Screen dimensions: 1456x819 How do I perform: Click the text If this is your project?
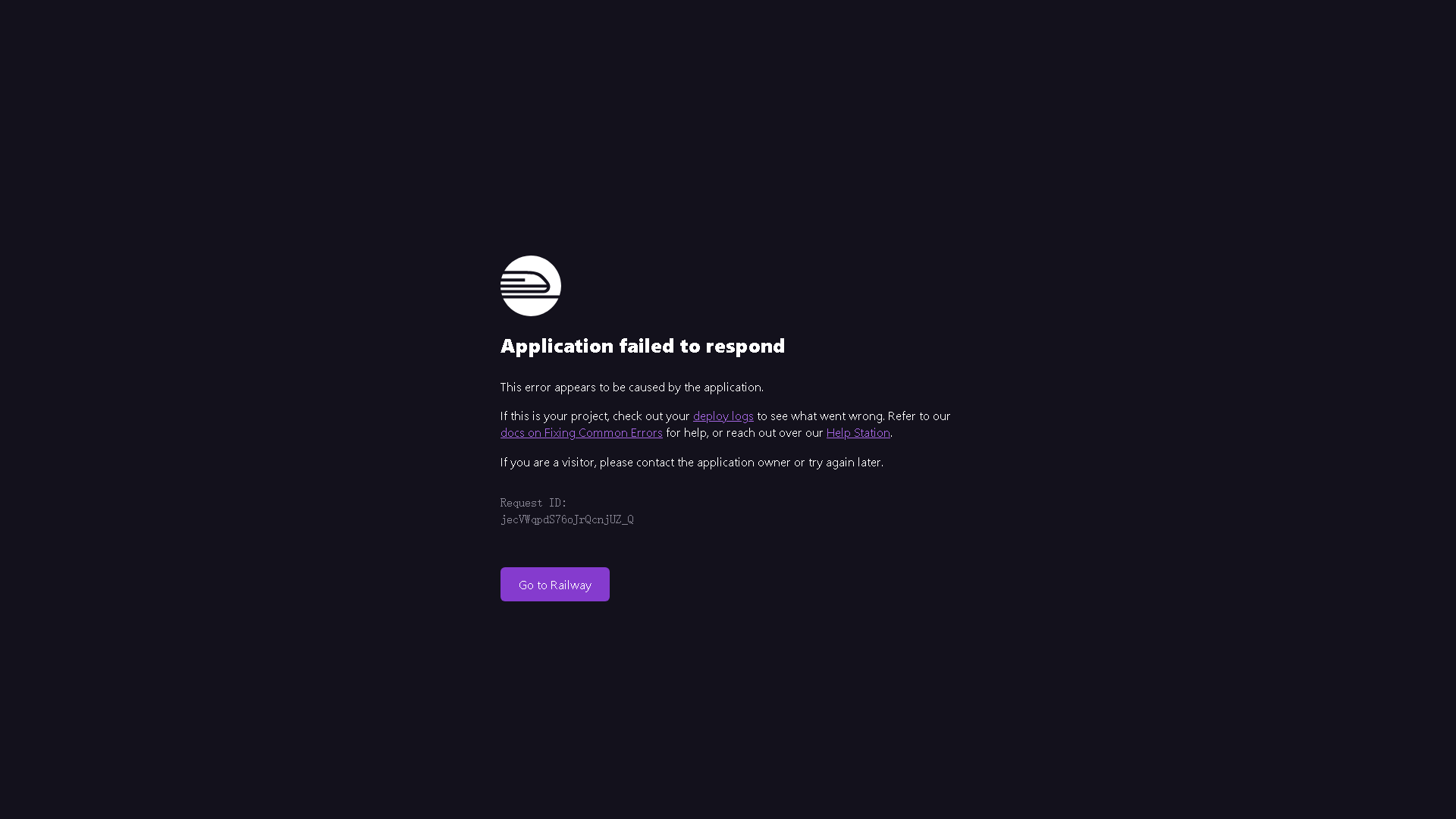pos(554,416)
